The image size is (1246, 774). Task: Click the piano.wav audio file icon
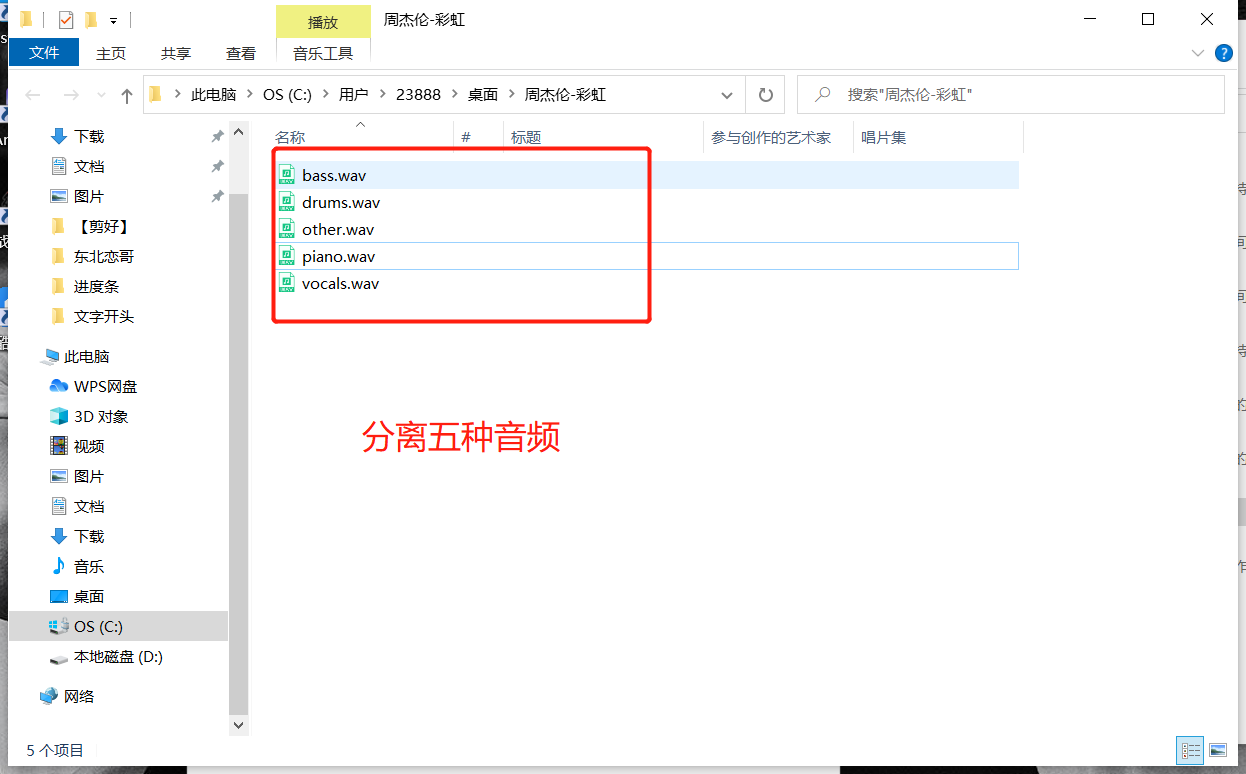pyautogui.click(x=287, y=256)
